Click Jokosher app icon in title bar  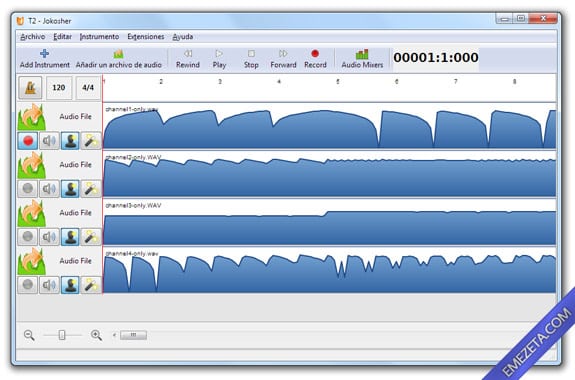[21, 21]
